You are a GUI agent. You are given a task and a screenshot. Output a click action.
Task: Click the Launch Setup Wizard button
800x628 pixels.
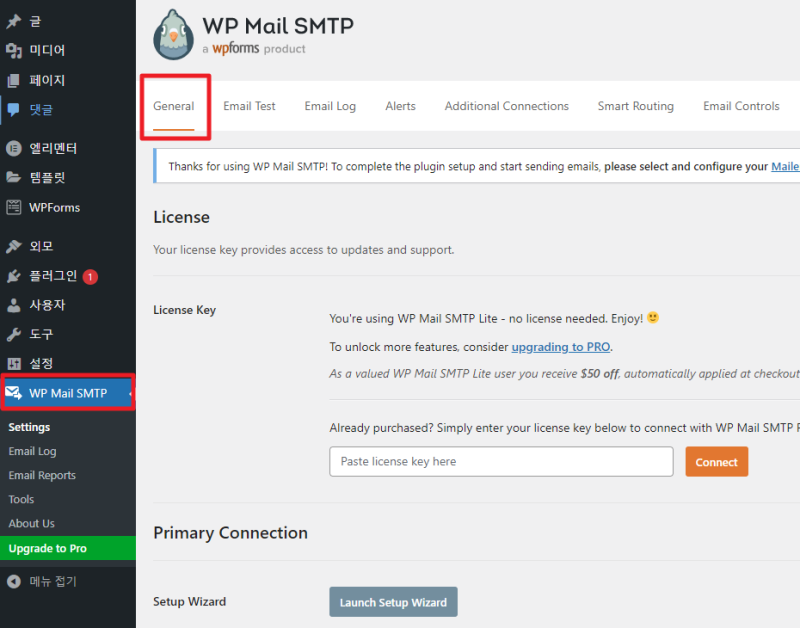[x=393, y=602]
